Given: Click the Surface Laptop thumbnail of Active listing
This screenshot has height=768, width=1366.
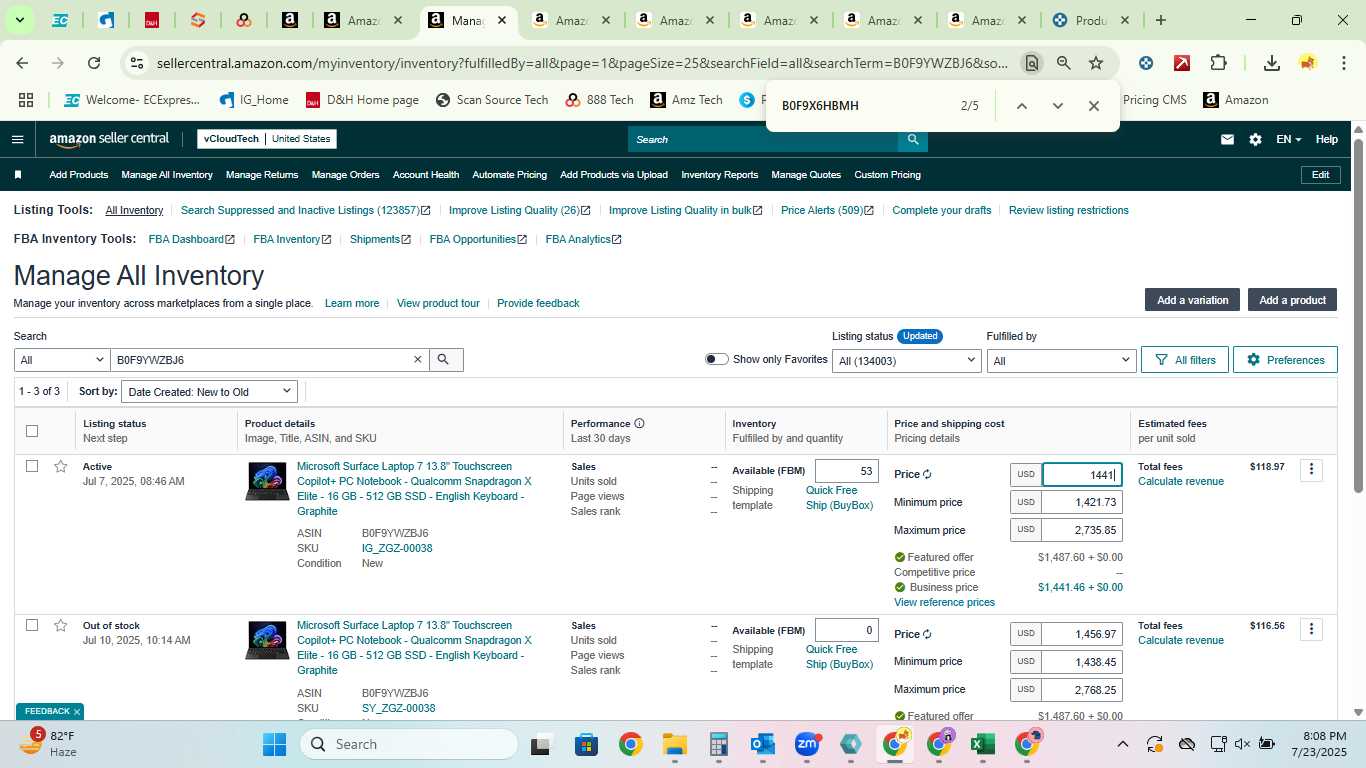Looking at the screenshot, I should tap(267, 481).
